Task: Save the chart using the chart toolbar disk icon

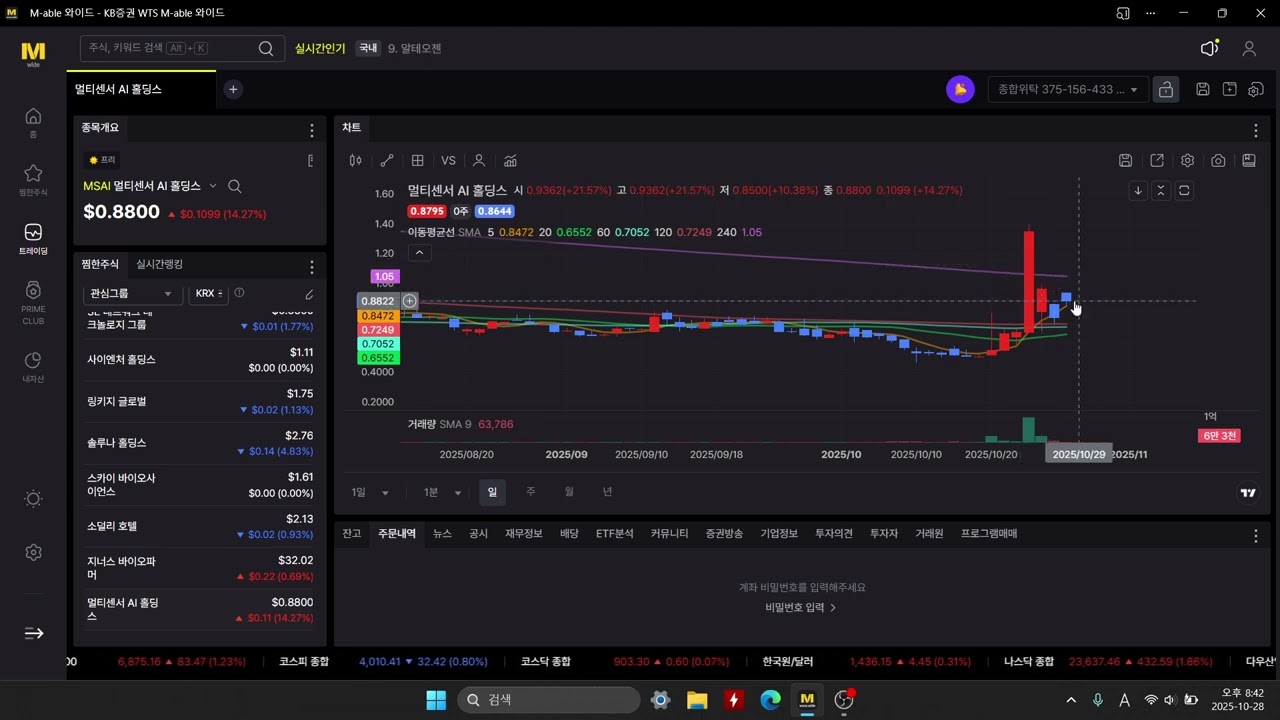Action: coord(1126,160)
